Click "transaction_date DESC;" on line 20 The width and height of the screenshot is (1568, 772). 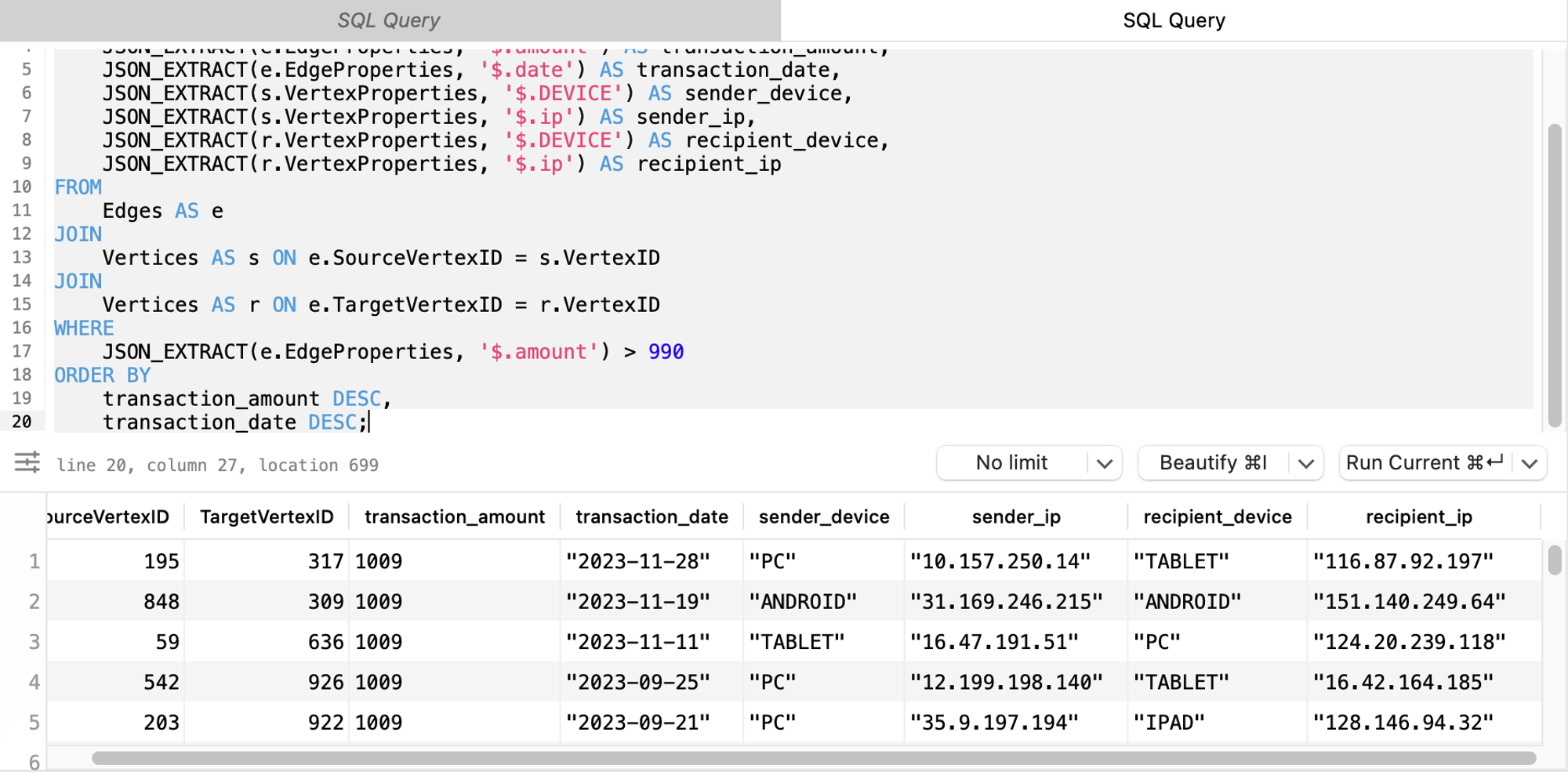point(235,422)
